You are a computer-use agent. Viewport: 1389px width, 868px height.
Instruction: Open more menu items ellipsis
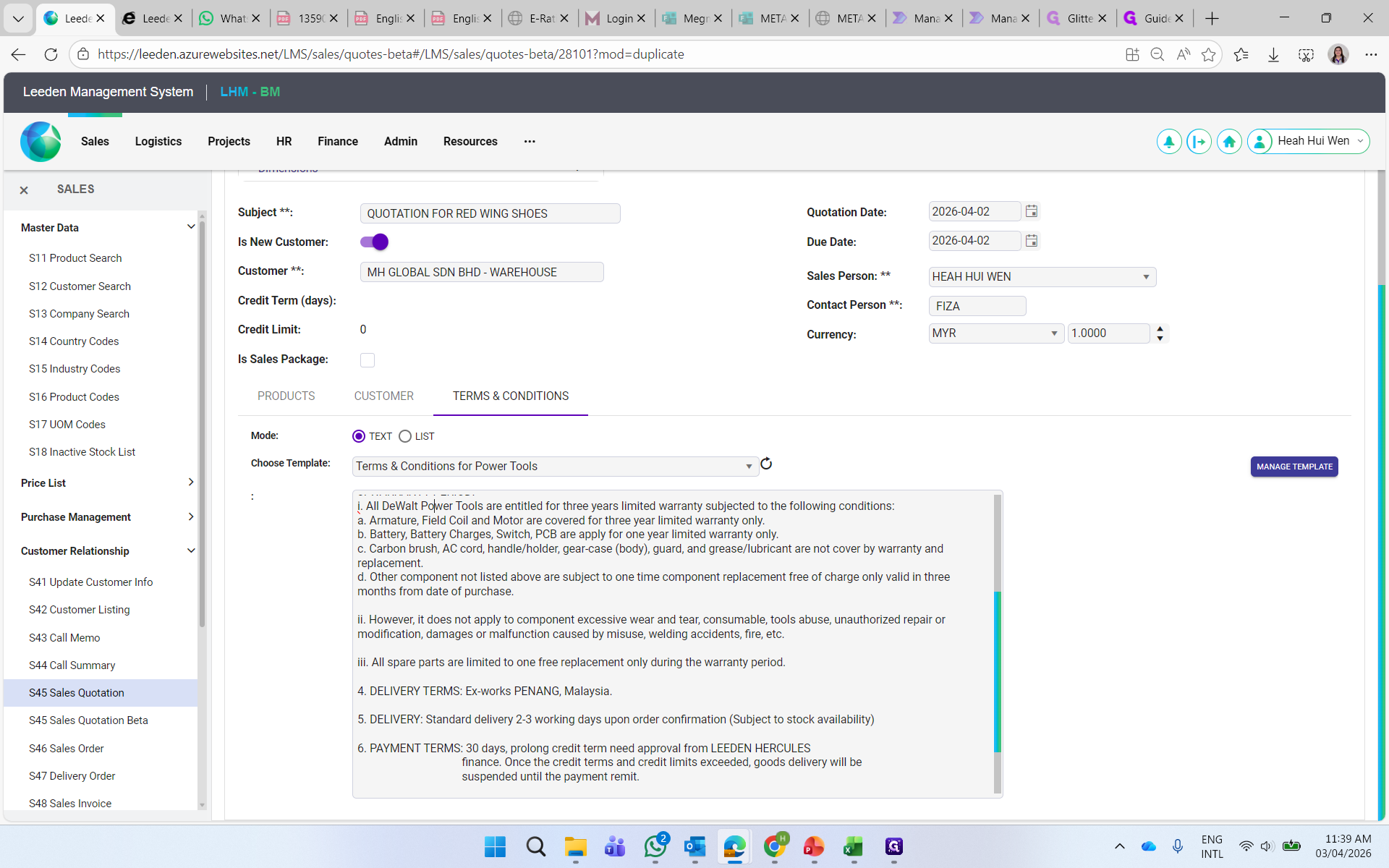(530, 142)
